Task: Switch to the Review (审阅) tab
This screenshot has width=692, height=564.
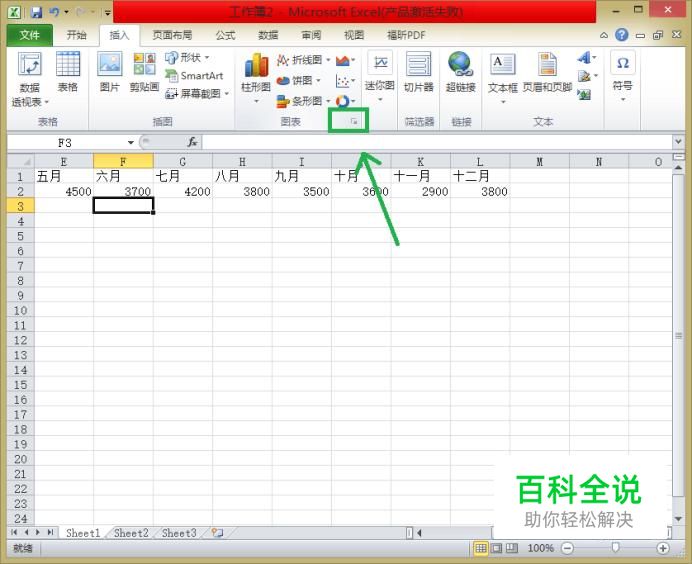Action: (311, 35)
